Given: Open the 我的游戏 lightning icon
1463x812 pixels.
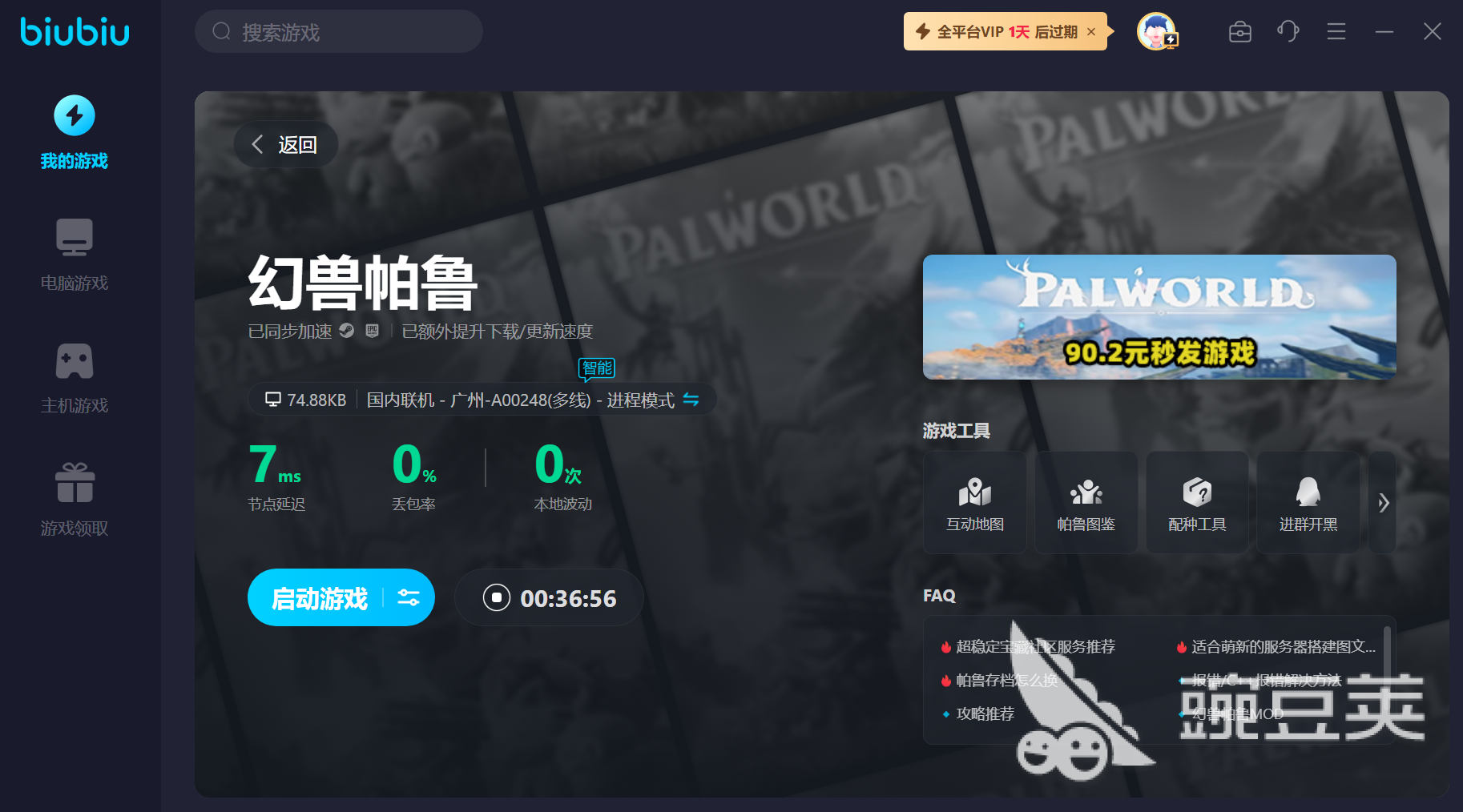Looking at the screenshot, I should [x=75, y=116].
